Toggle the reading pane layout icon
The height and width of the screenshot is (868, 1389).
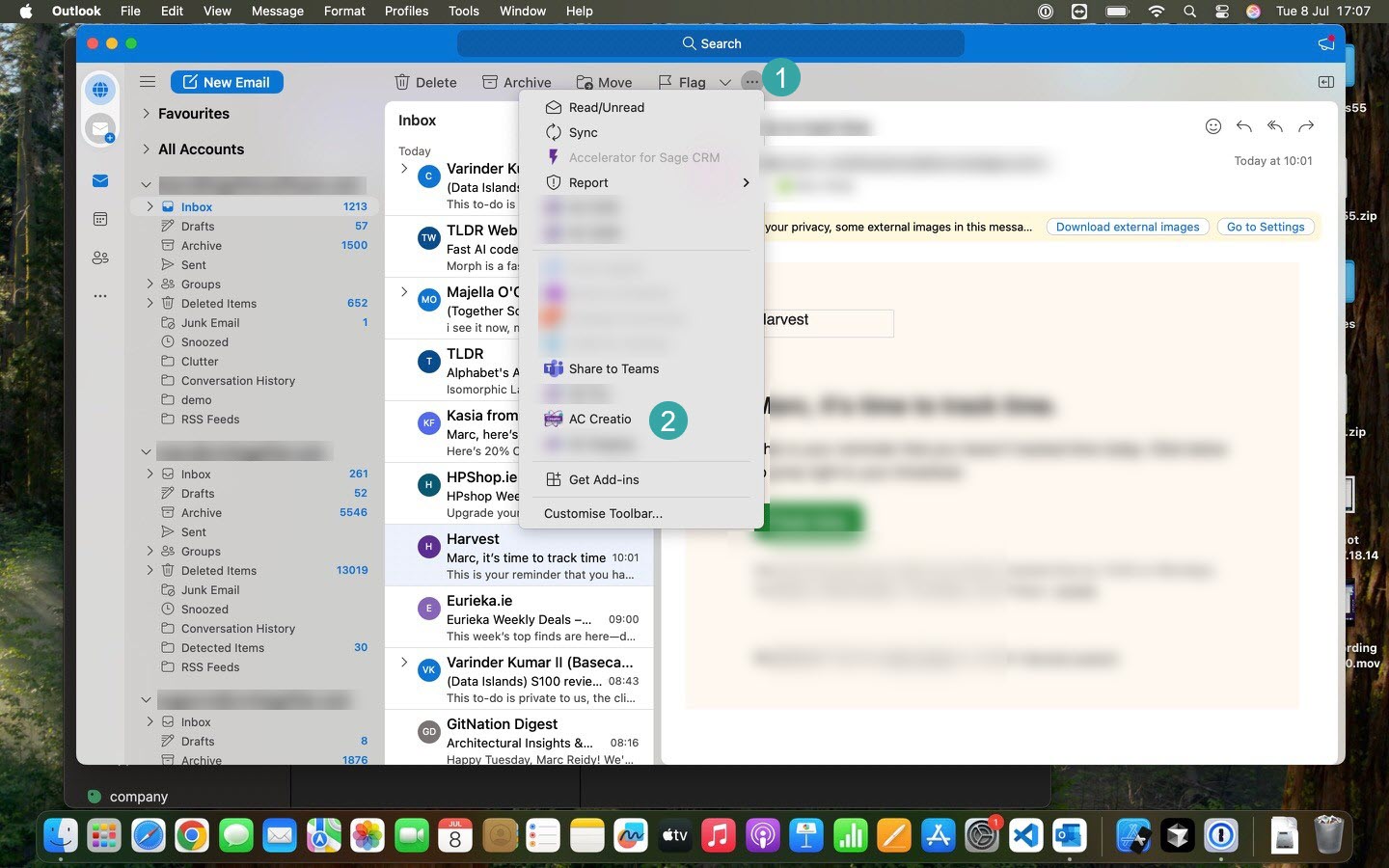(1326, 82)
